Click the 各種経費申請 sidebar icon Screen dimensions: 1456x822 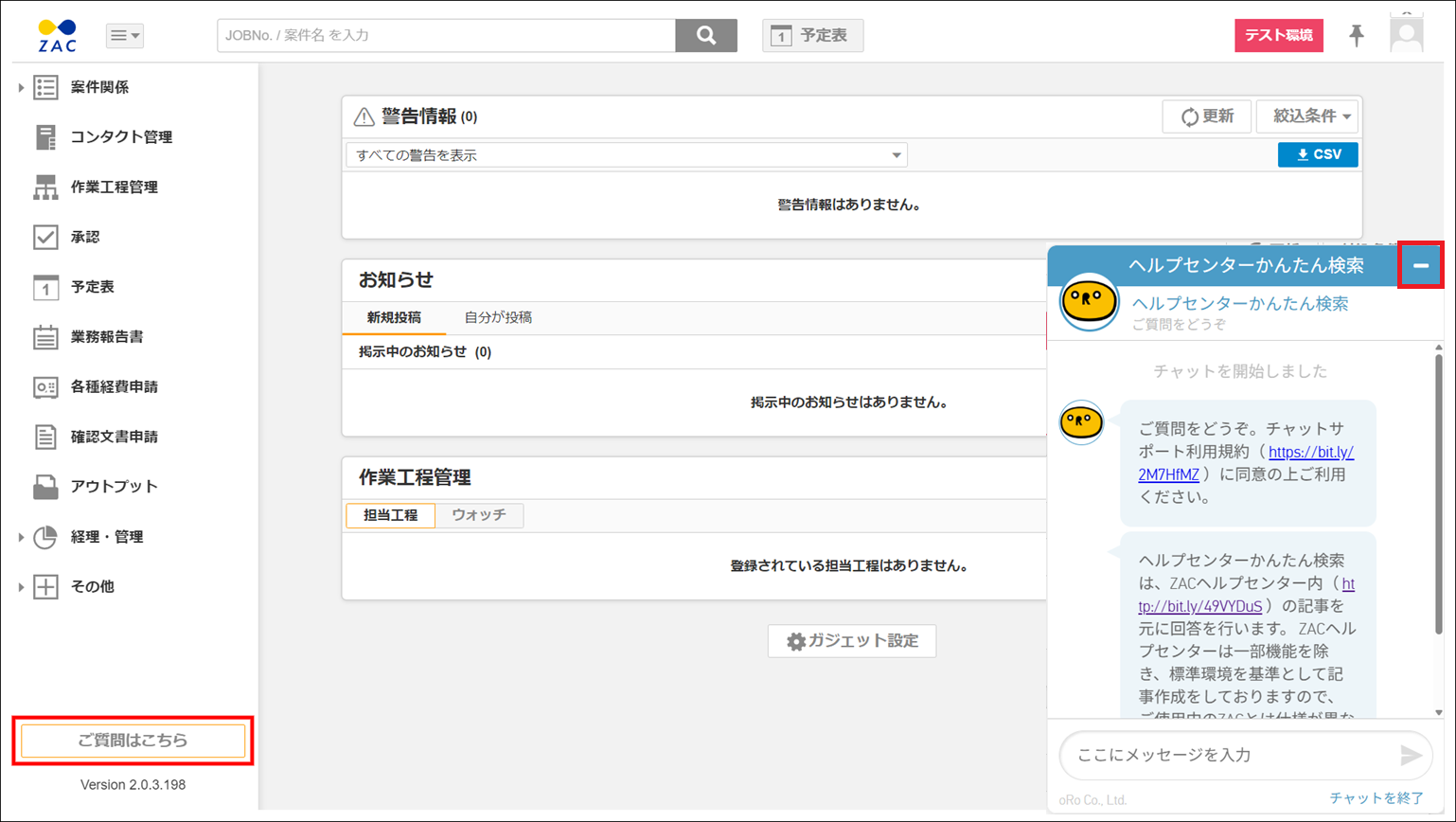45,387
